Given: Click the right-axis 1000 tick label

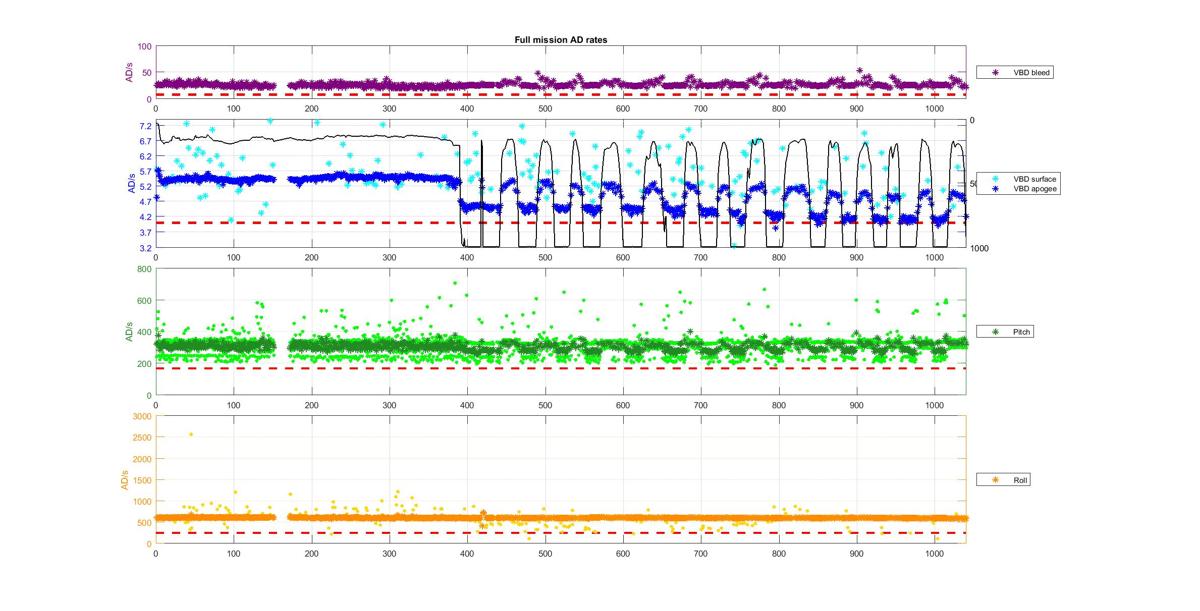Looking at the screenshot, I should pos(979,248).
